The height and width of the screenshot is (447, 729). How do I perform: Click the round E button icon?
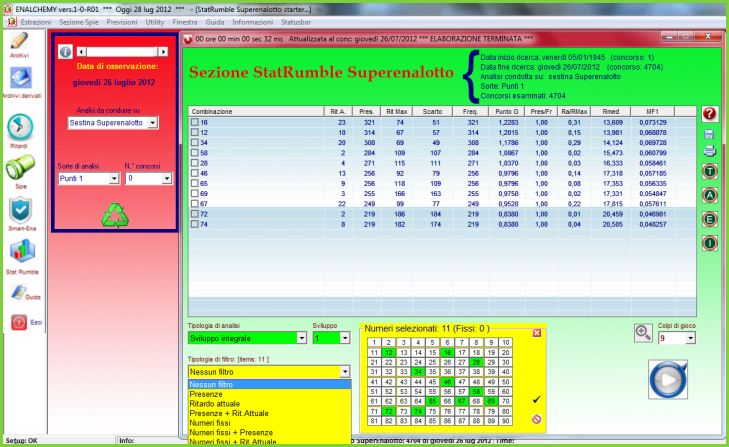tap(709, 219)
